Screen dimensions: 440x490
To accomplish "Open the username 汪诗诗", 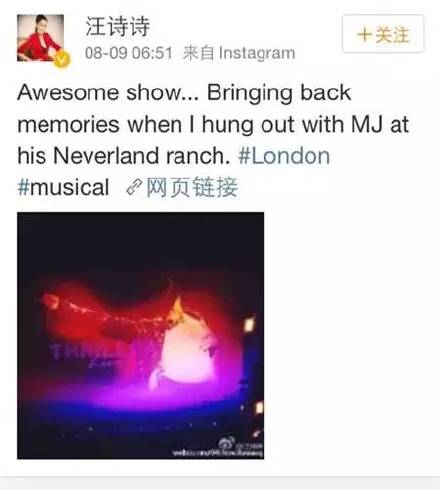I will pos(118,27).
